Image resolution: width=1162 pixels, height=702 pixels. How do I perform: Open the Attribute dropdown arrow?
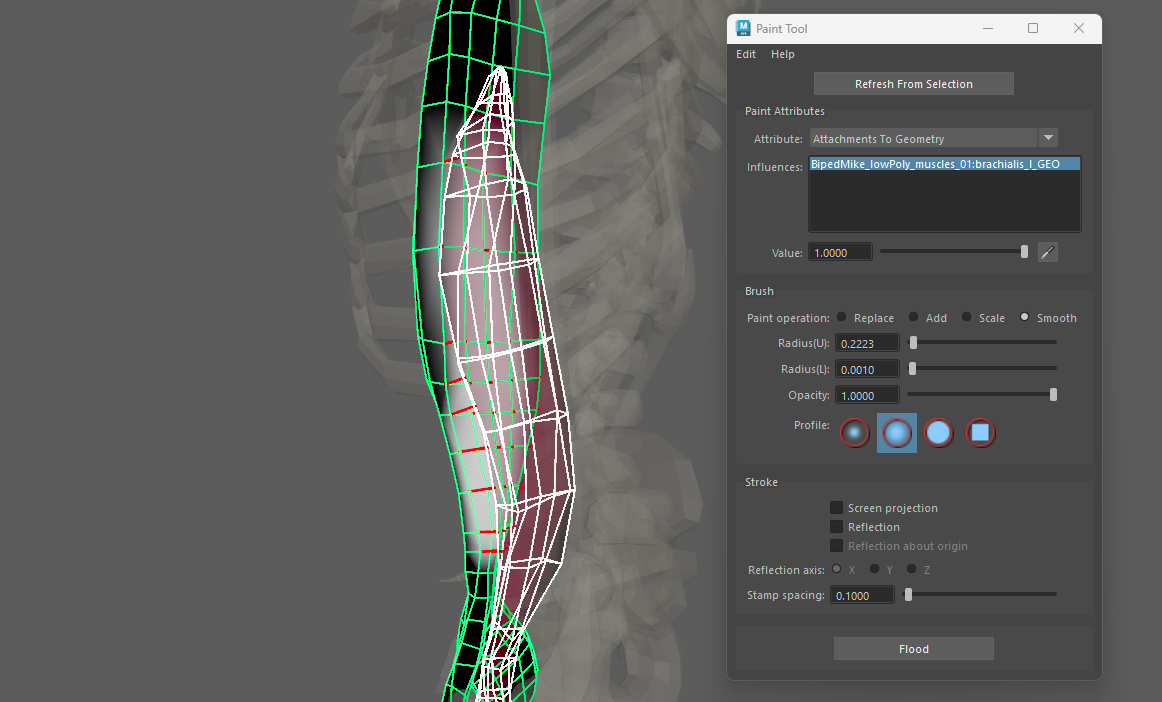tap(1048, 138)
